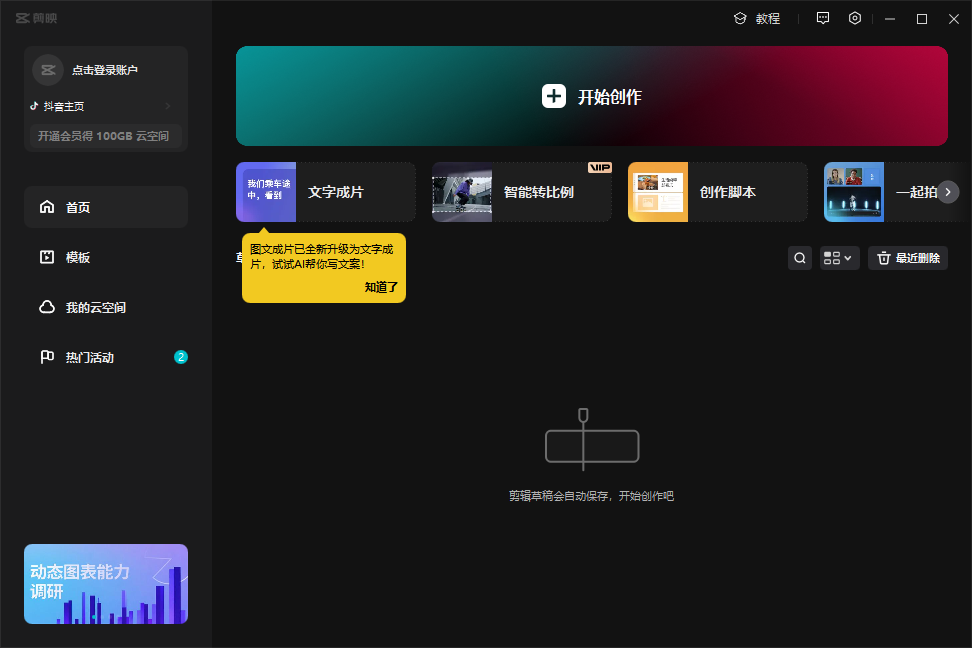Click the 开始创作 start creating banner
This screenshot has height=648, width=972.
[x=591, y=96]
